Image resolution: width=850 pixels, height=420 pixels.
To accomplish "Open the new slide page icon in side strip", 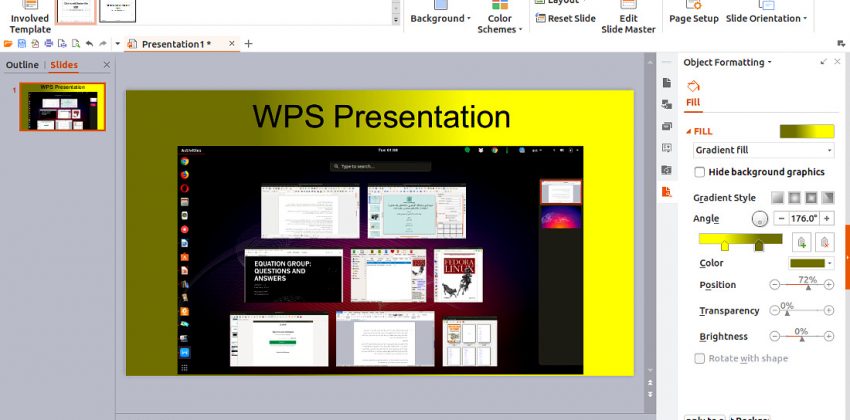I will [x=667, y=83].
